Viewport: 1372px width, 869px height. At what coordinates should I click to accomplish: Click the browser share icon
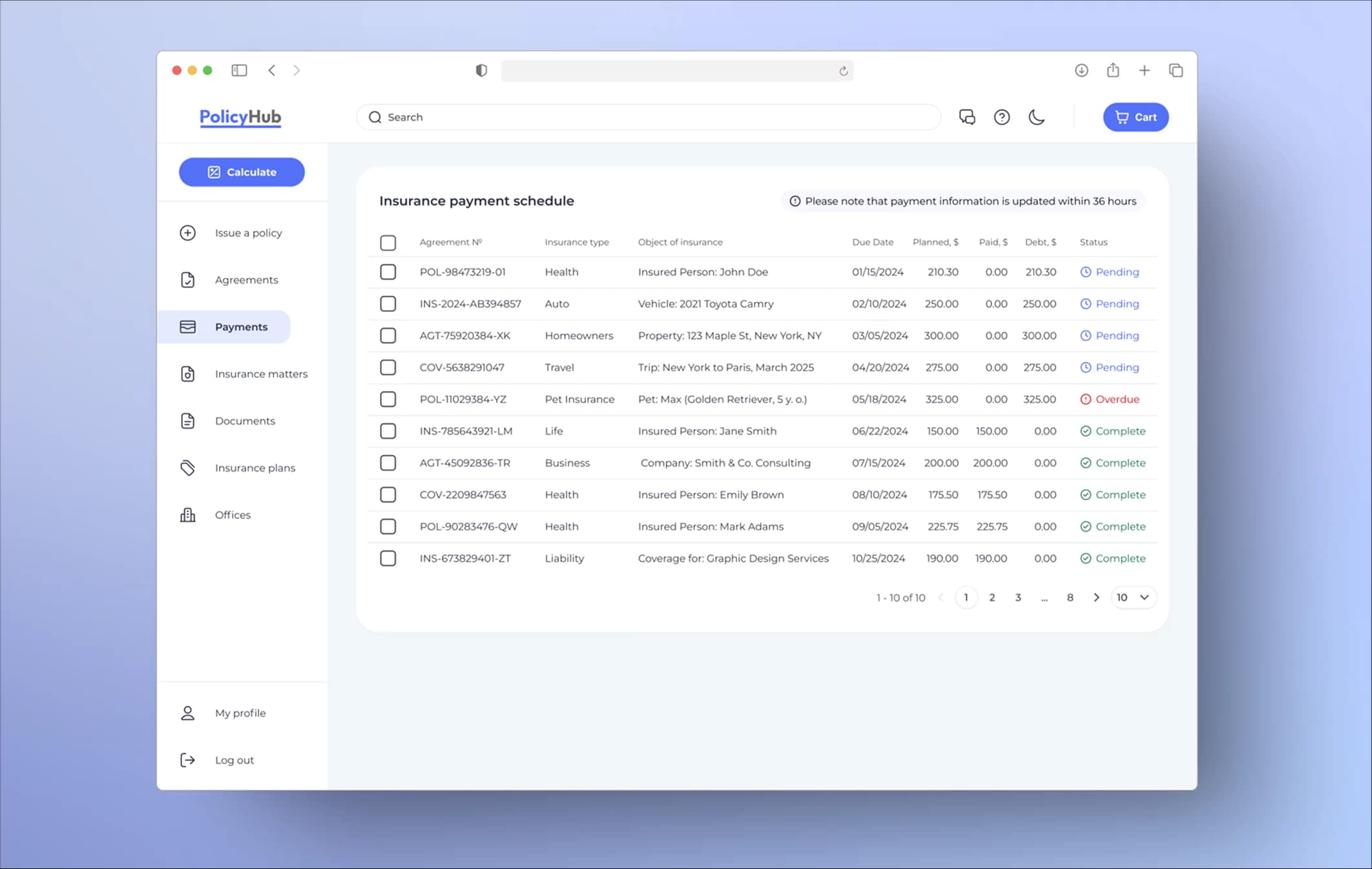(x=1113, y=70)
